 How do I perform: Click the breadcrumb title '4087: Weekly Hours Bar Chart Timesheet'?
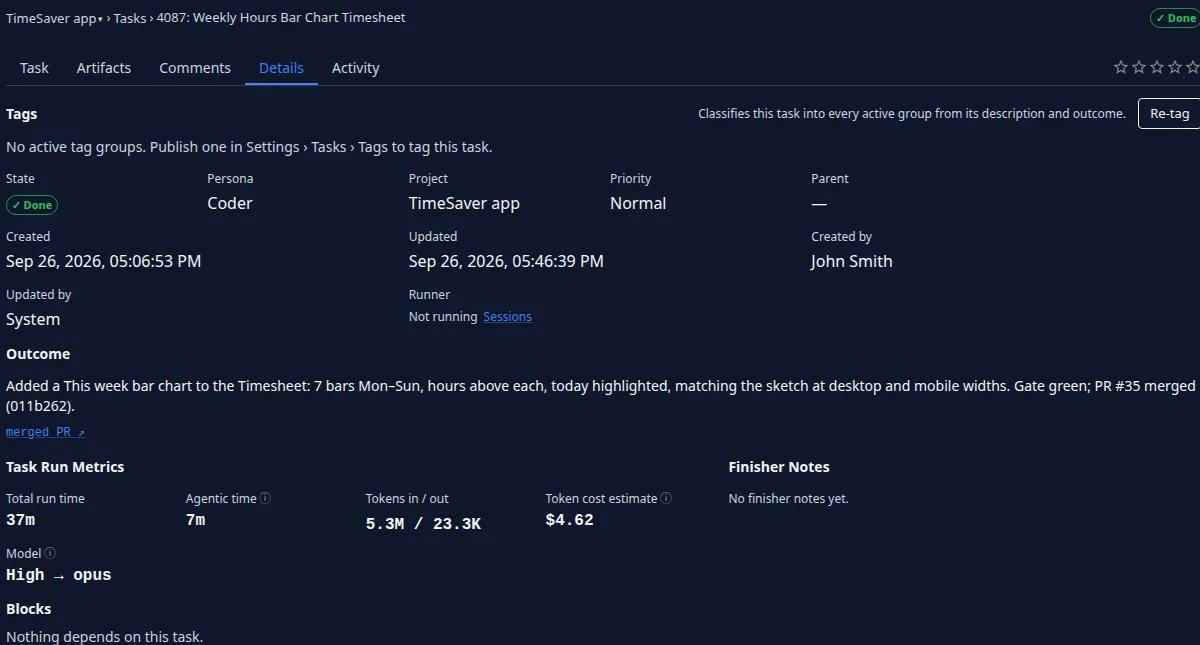(281, 18)
